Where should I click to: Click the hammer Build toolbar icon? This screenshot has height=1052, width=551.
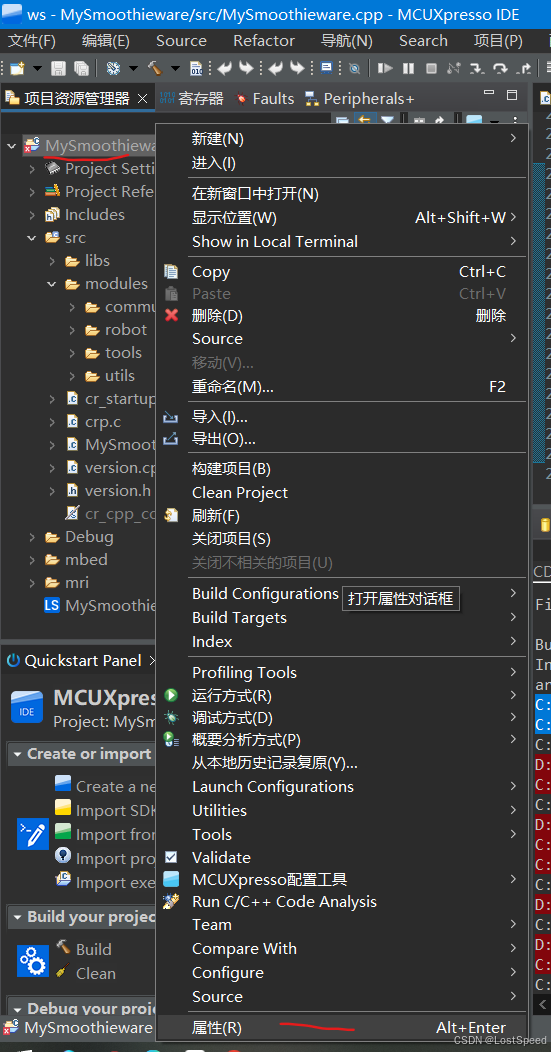click(155, 68)
